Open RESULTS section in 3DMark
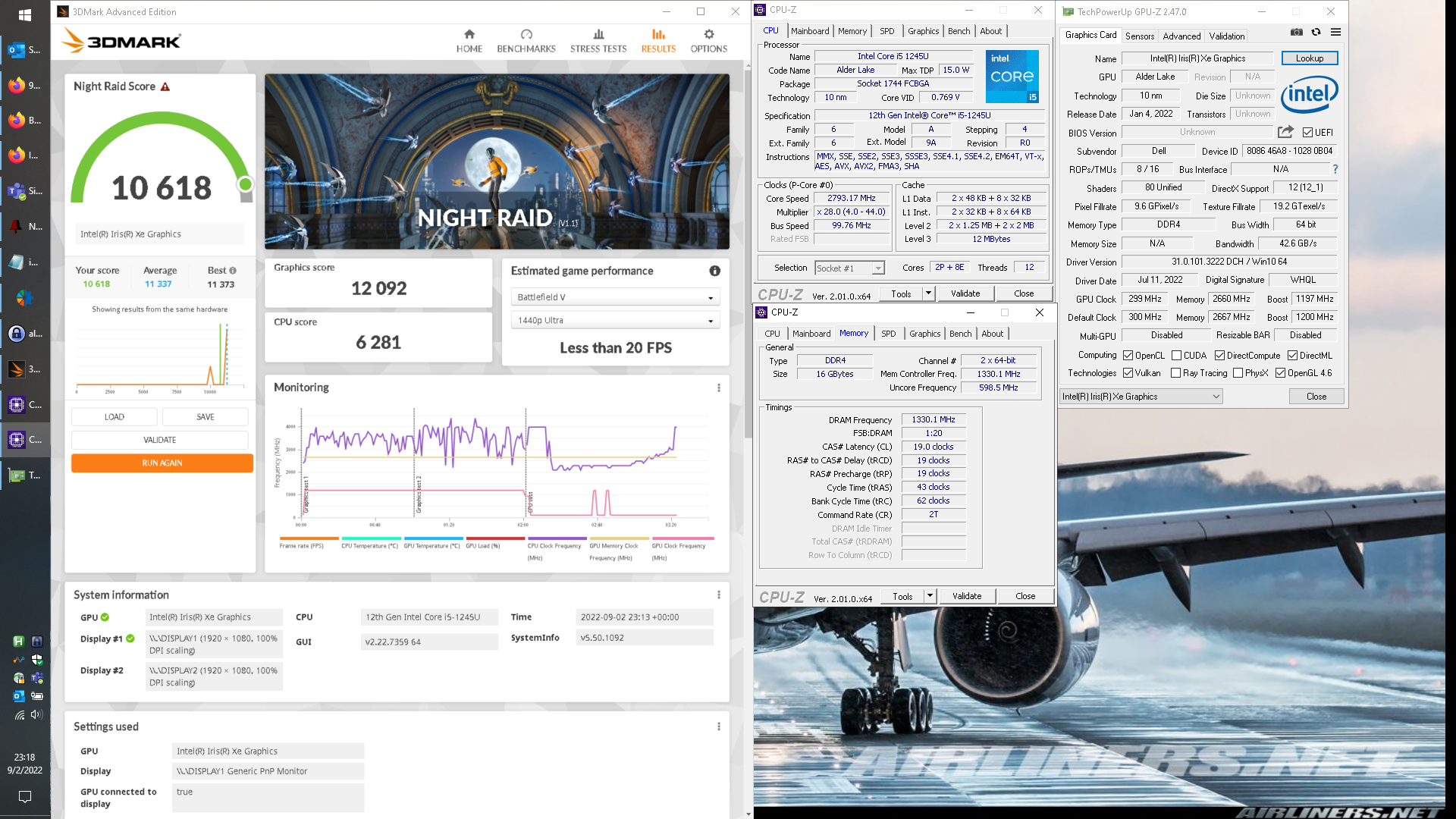 coord(658,41)
